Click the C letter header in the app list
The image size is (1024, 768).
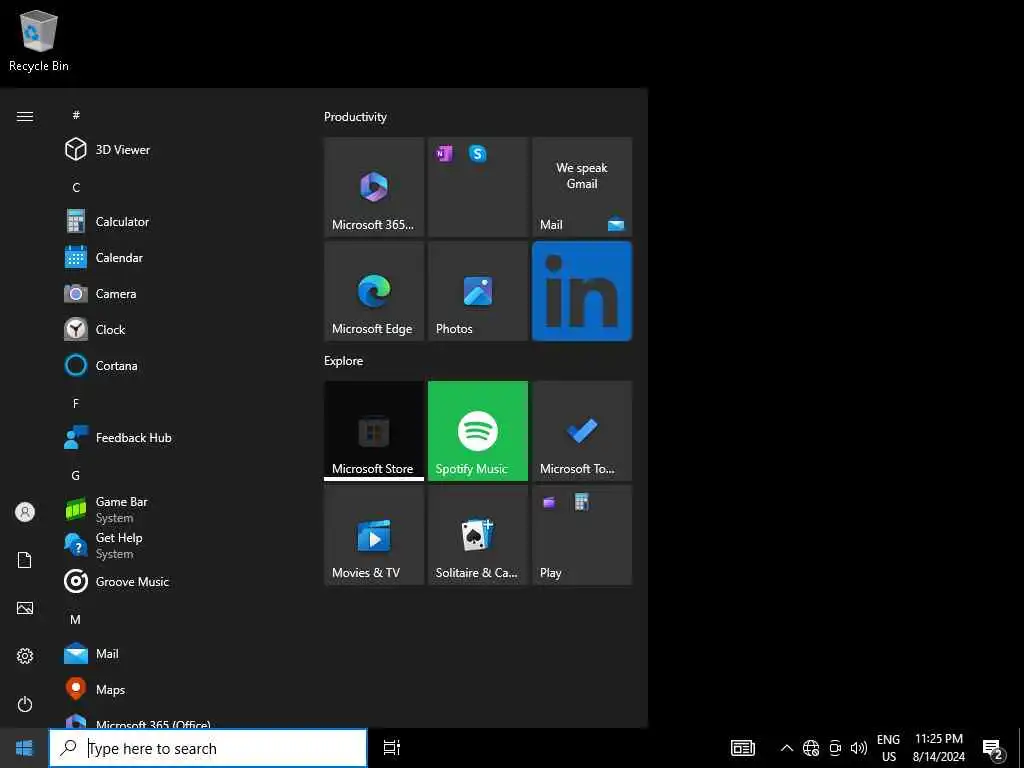[76, 187]
